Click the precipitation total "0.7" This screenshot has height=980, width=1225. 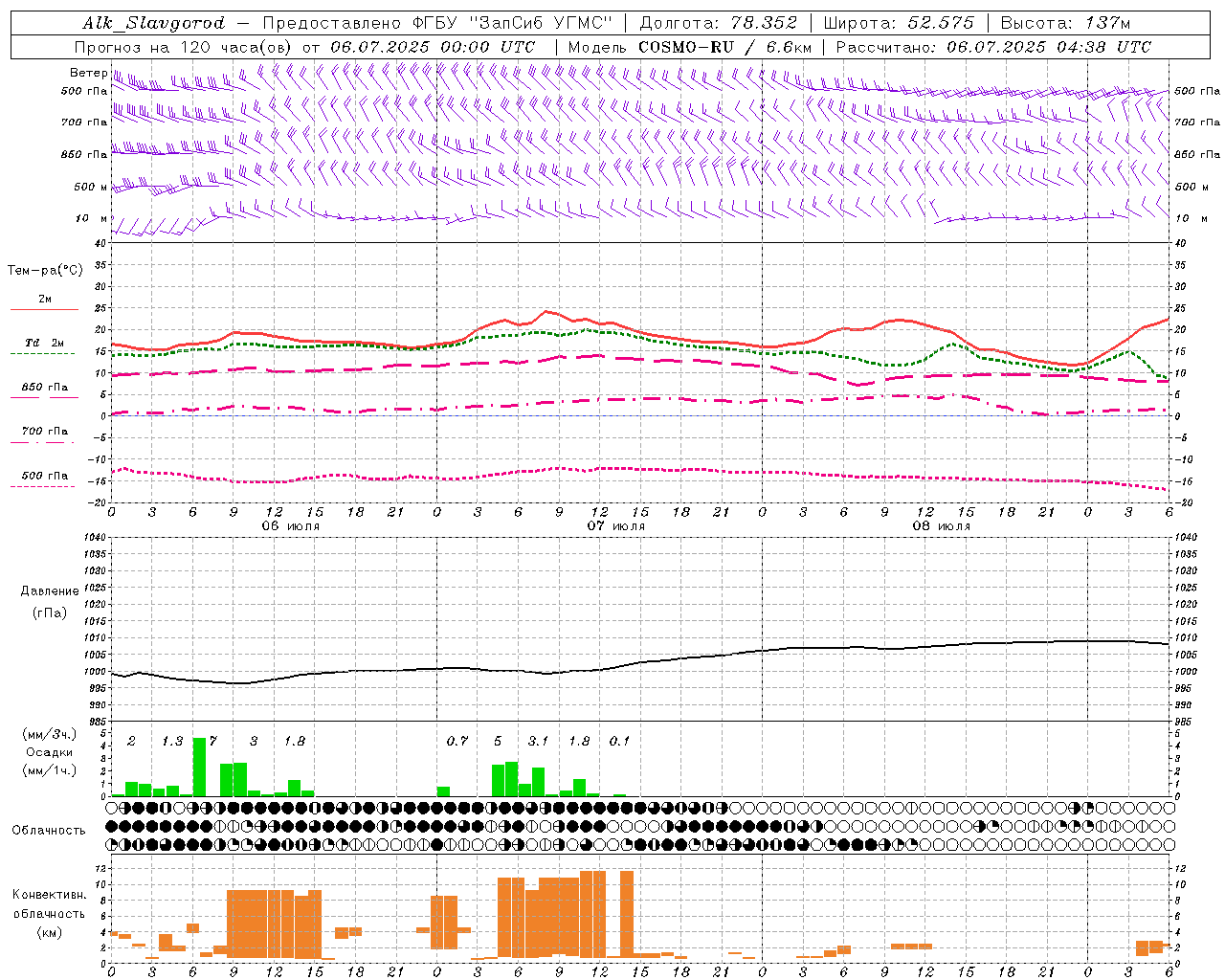457,741
